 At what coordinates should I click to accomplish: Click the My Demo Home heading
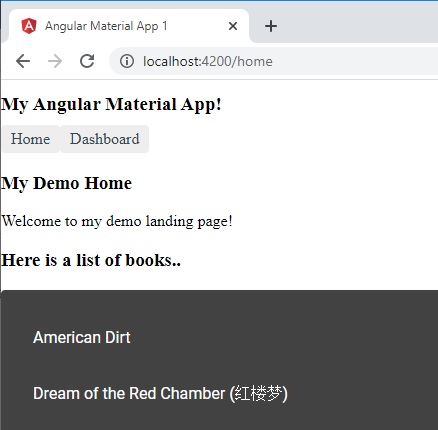(67, 183)
